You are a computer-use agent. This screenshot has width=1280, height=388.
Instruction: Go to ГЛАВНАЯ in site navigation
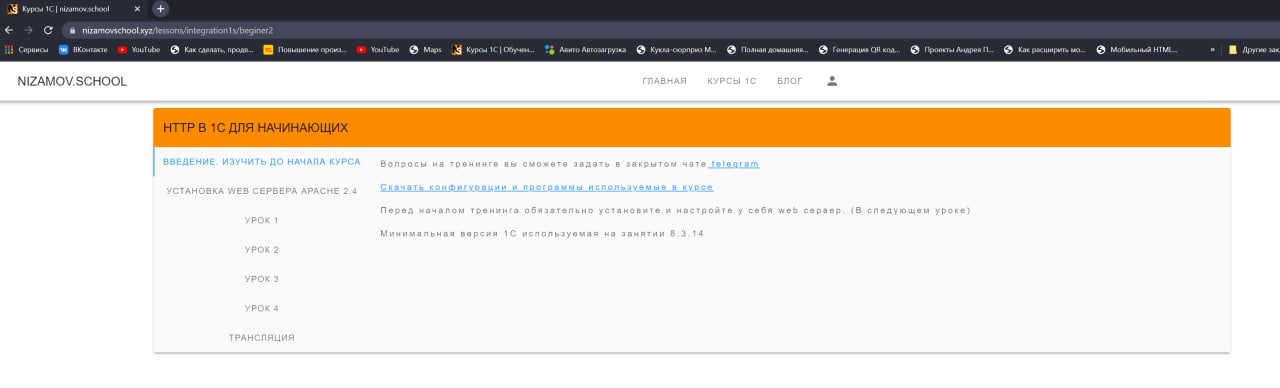664,81
